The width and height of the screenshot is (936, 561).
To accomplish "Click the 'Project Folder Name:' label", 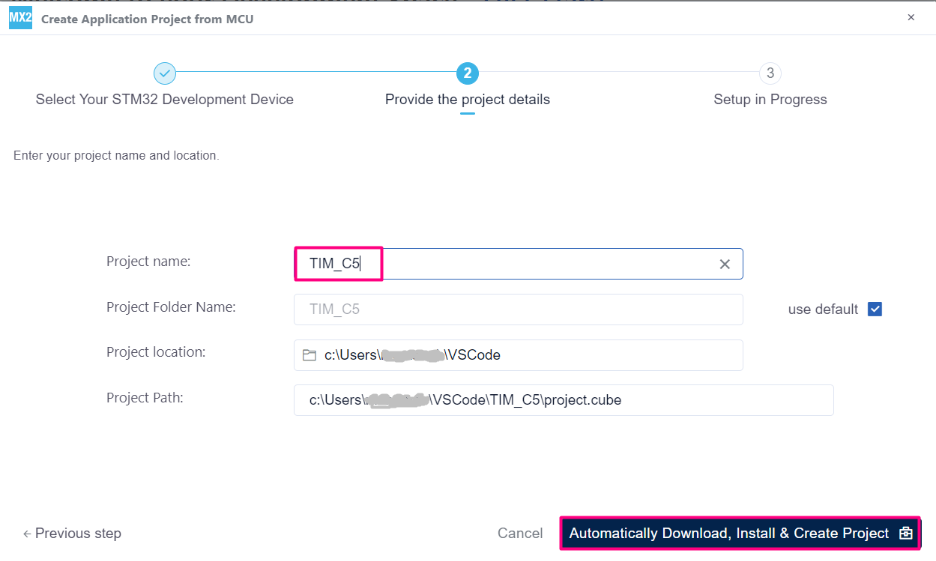I will point(171,307).
